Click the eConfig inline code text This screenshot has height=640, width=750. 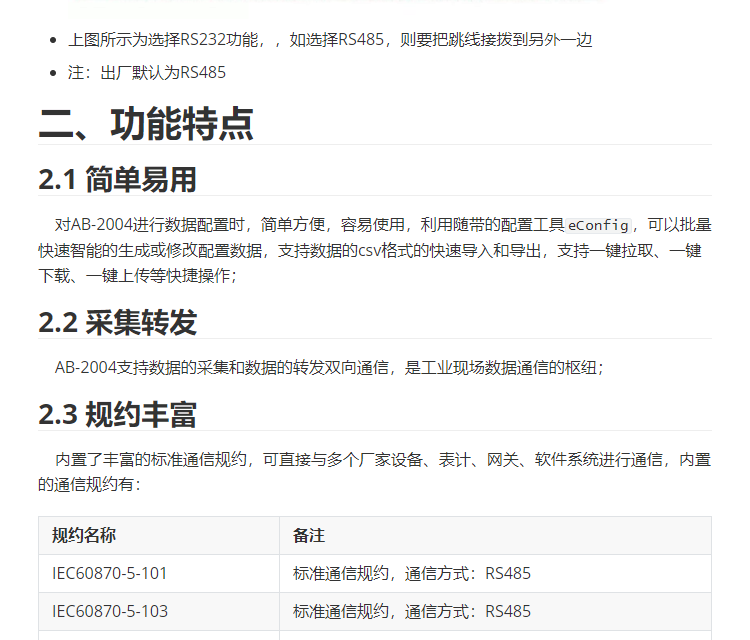[x=598, y=225]
